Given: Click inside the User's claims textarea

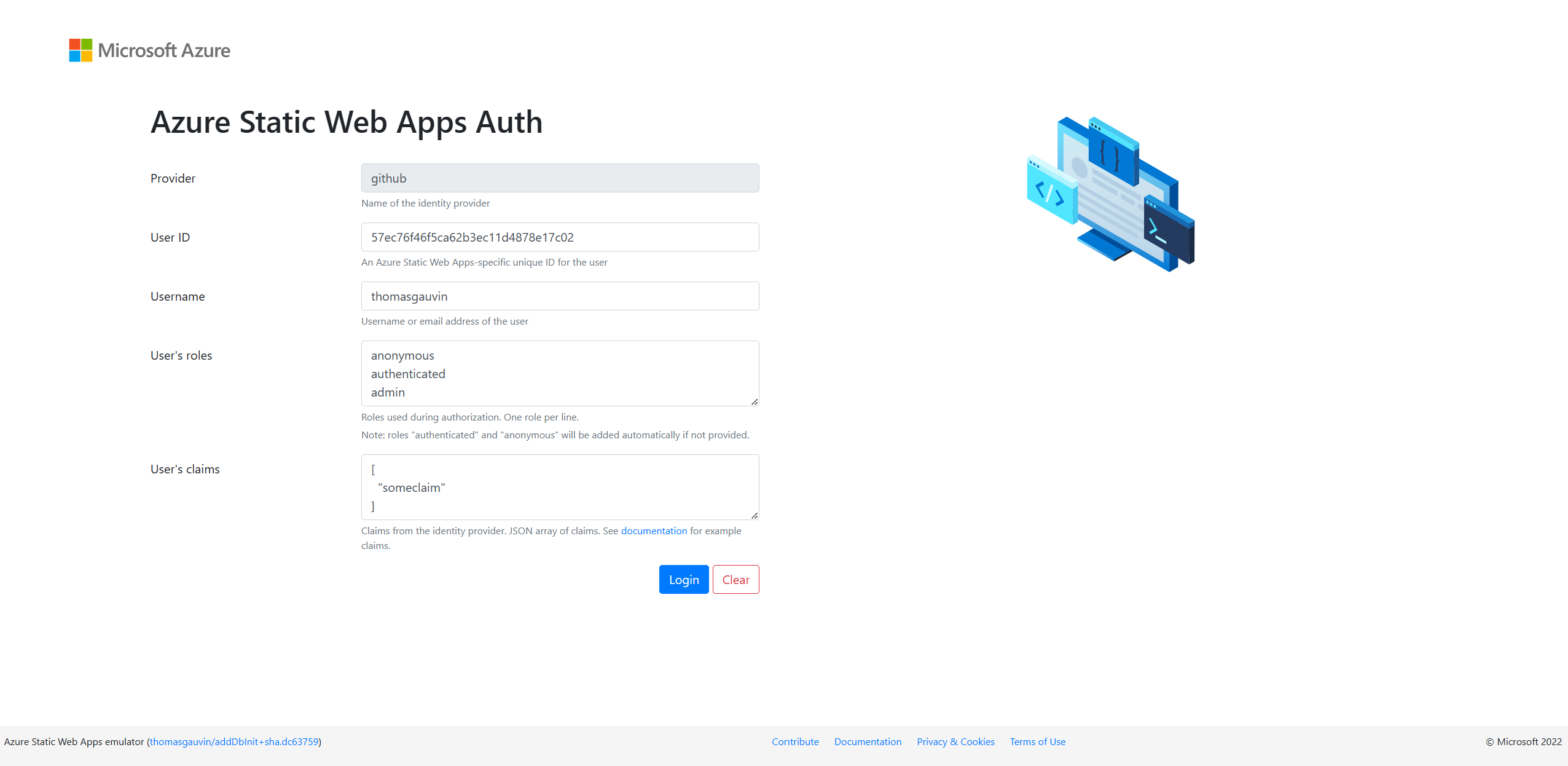Looking at the screenshot, I should point(560,488).
